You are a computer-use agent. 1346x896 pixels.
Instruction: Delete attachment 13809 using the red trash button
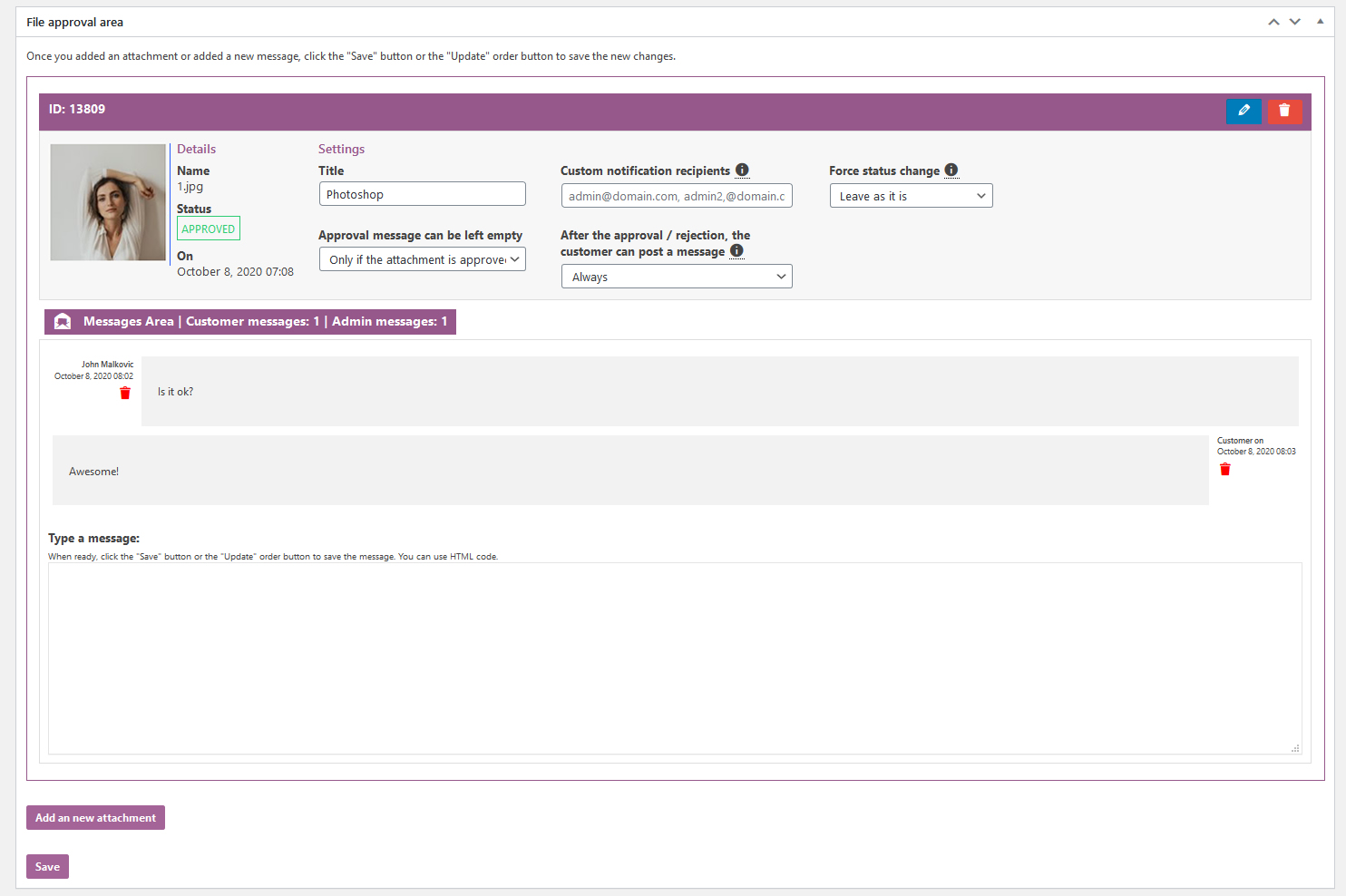(1284, 111)
